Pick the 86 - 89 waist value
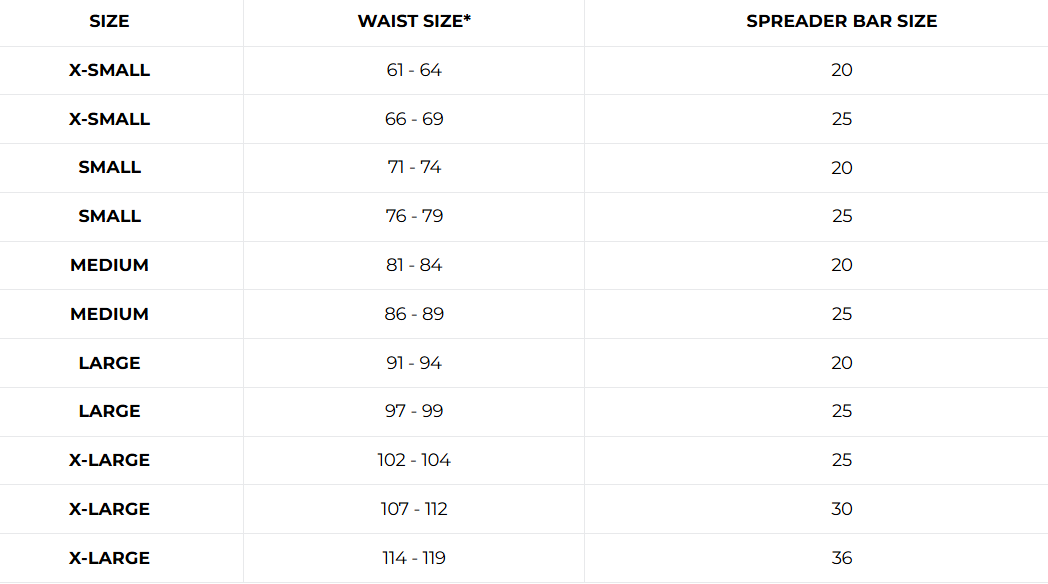 click(x=414, y=314)
